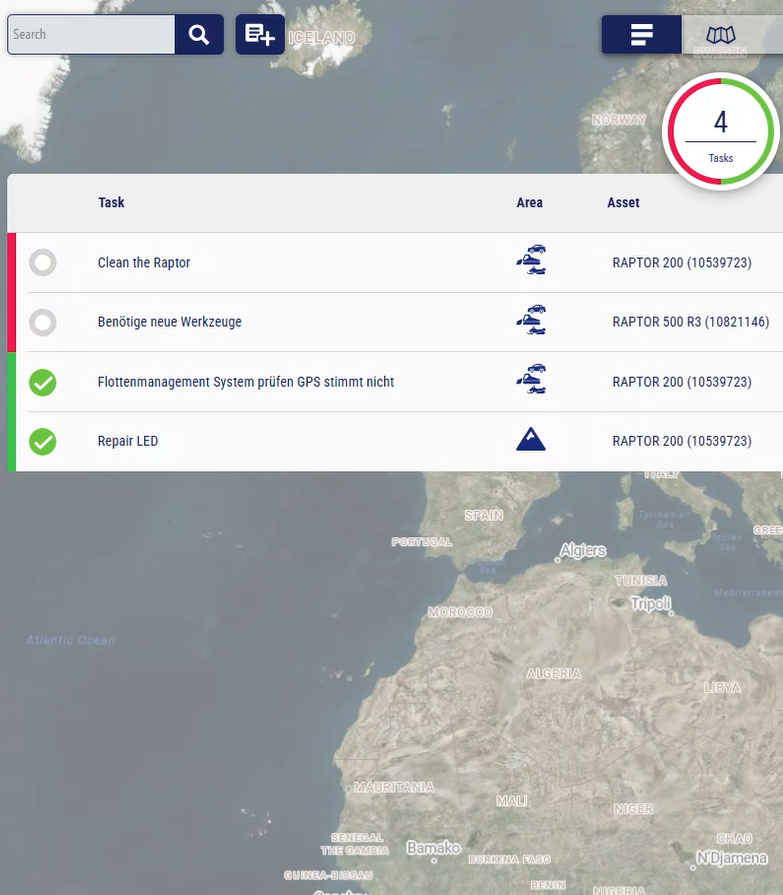
Task: Click the search magnifier button
Action: pos(199,35)
